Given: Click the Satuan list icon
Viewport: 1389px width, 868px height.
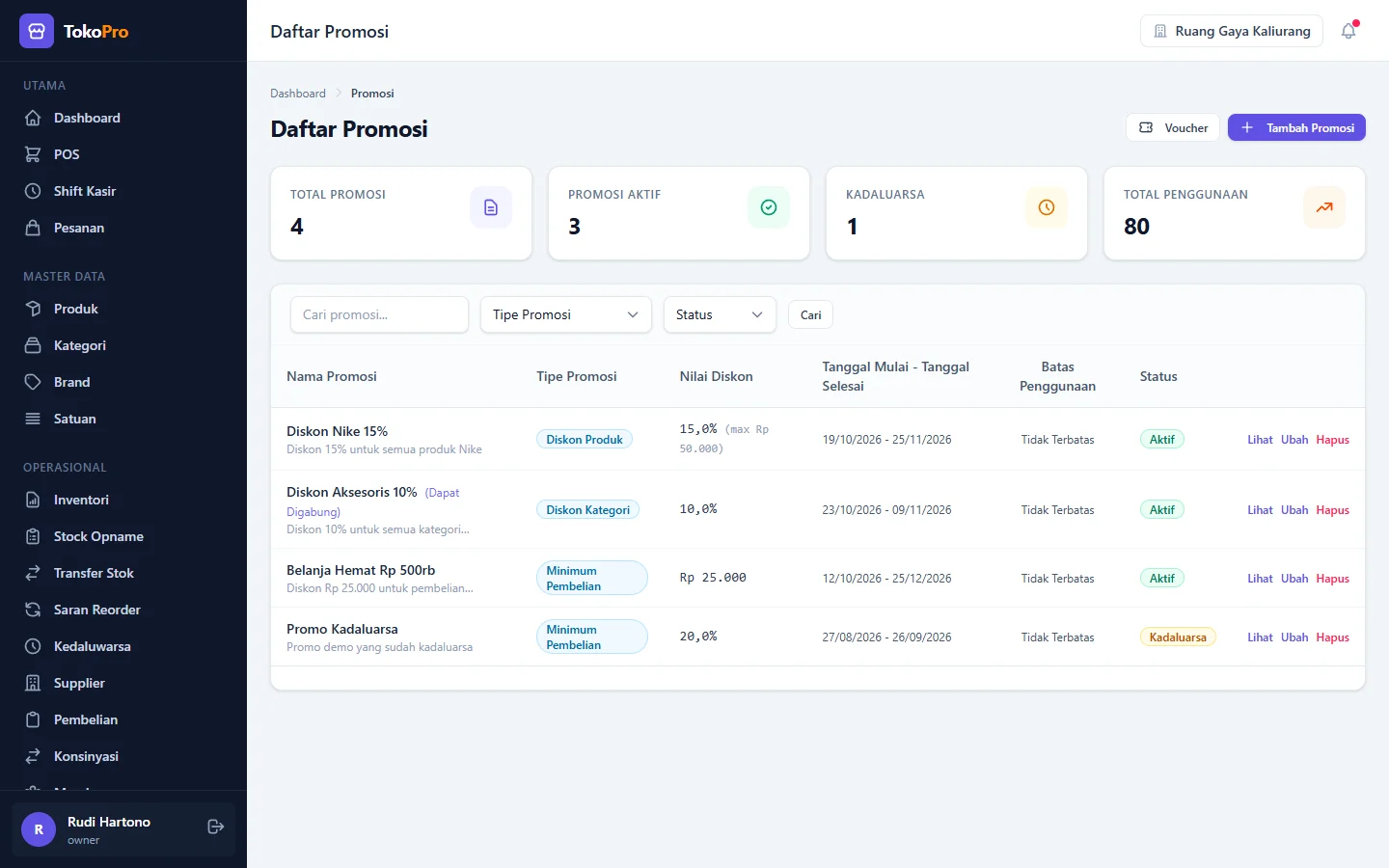Looking at the screenshot, I should coord(33,419).
